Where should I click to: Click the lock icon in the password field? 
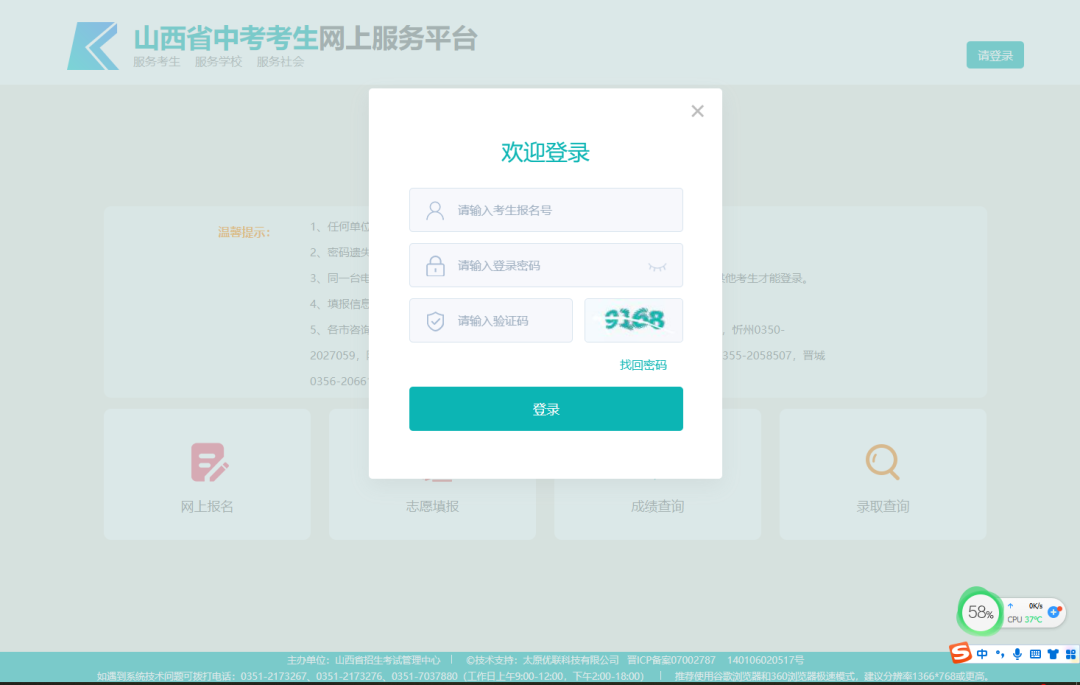click(433, 265)
